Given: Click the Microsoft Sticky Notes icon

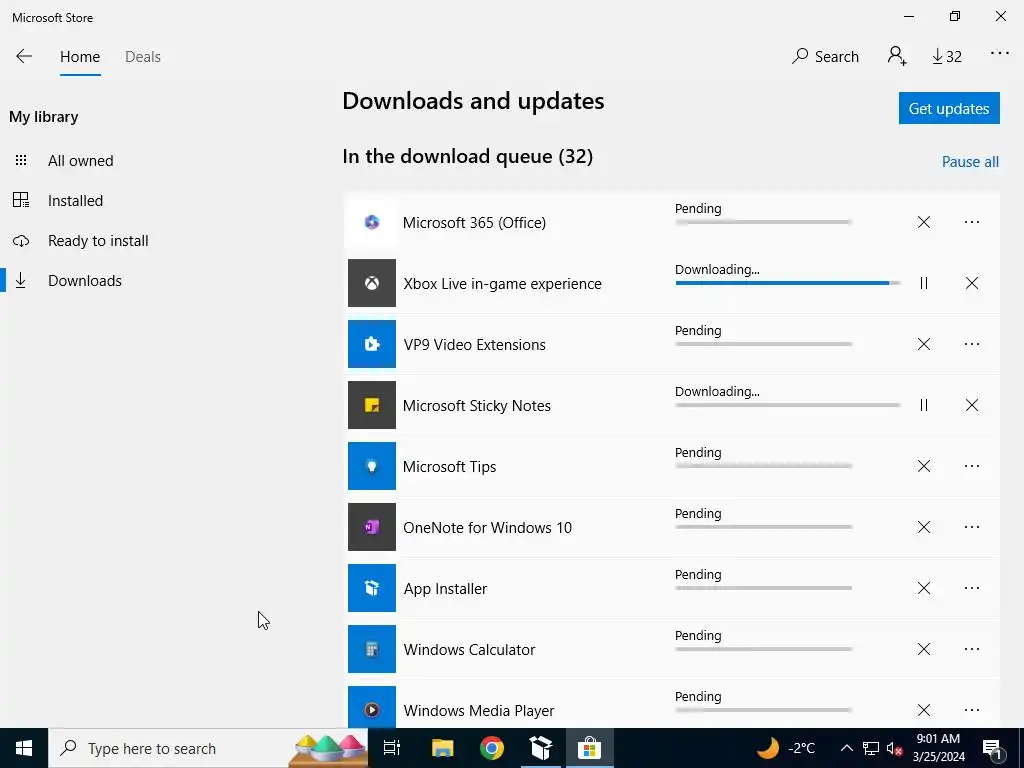Looking at the screenshot, I should click(x=372, y=405).
